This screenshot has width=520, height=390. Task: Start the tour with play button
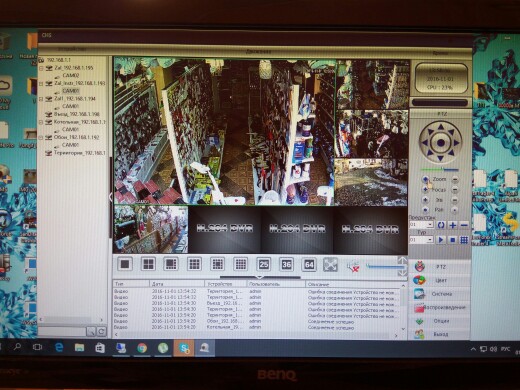point(441,239)
